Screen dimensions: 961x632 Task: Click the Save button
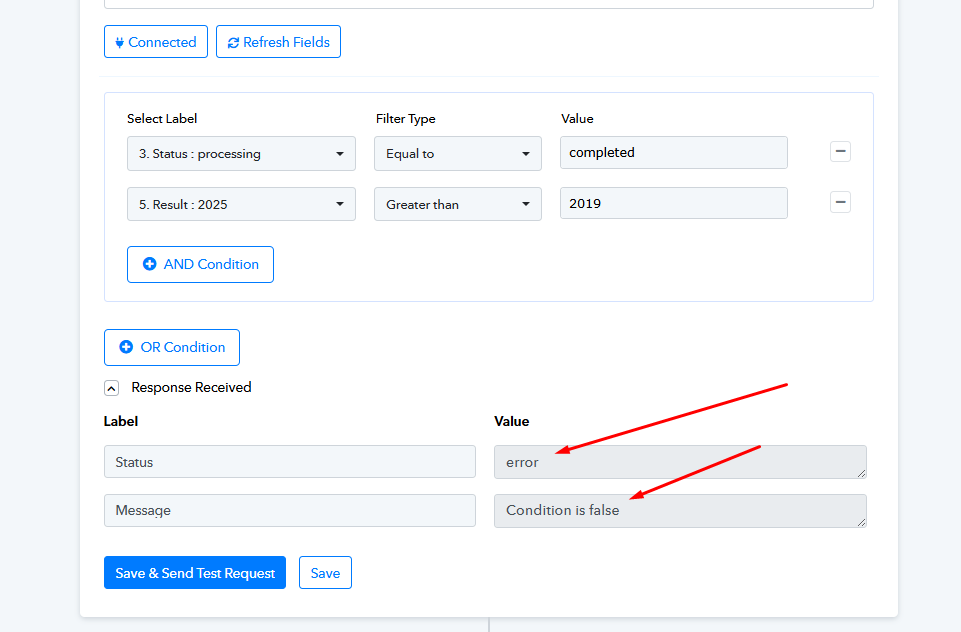point(325,573)
